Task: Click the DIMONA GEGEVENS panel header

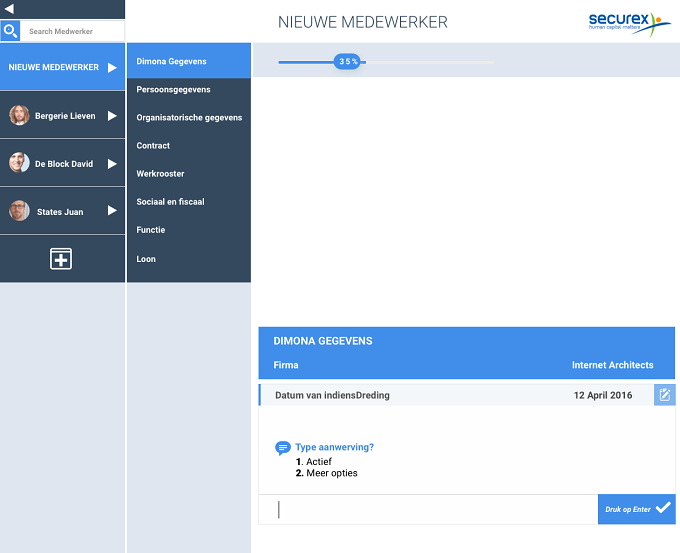Action: pyautogui.click(x=323, y=341)
